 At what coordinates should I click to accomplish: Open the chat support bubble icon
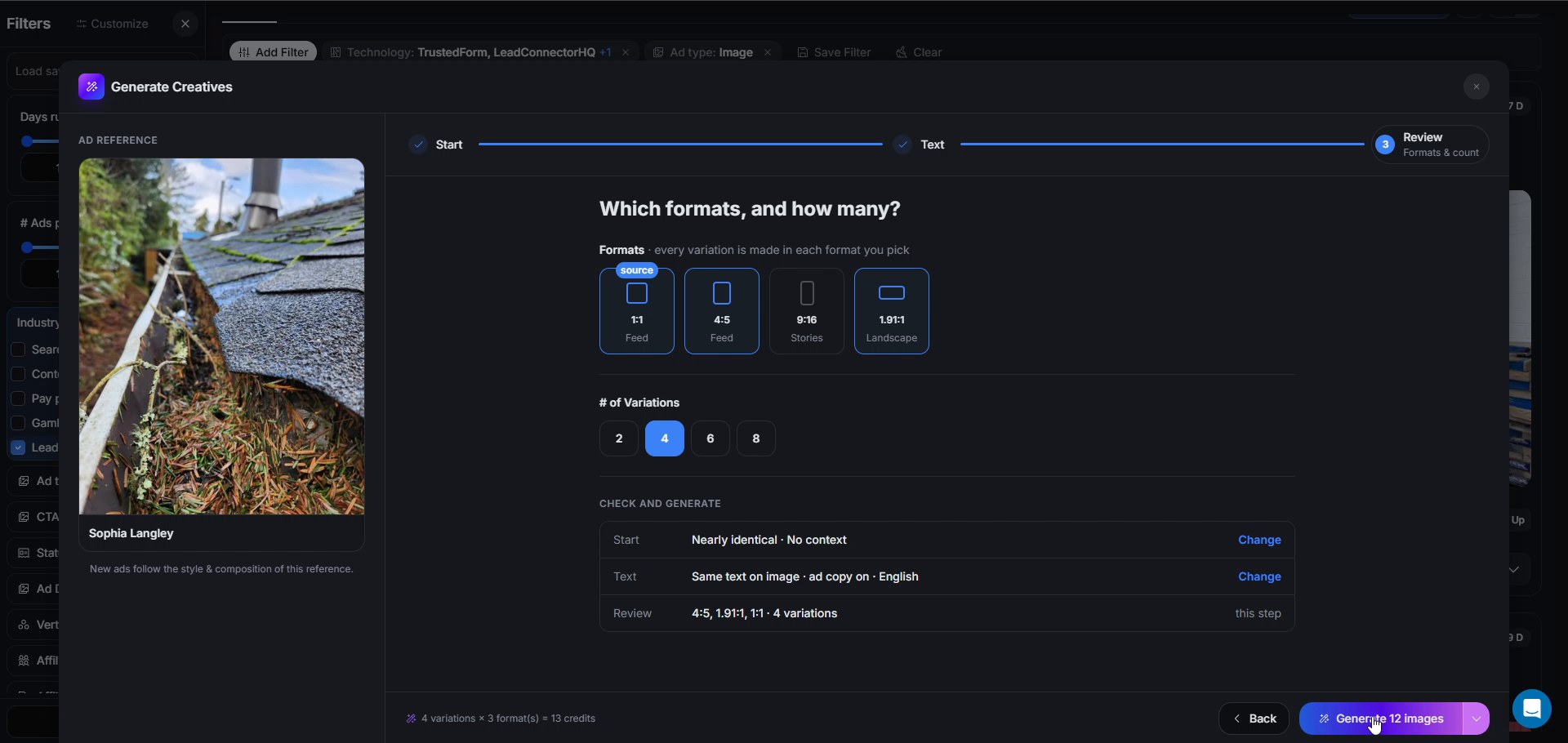[1531, 708]
